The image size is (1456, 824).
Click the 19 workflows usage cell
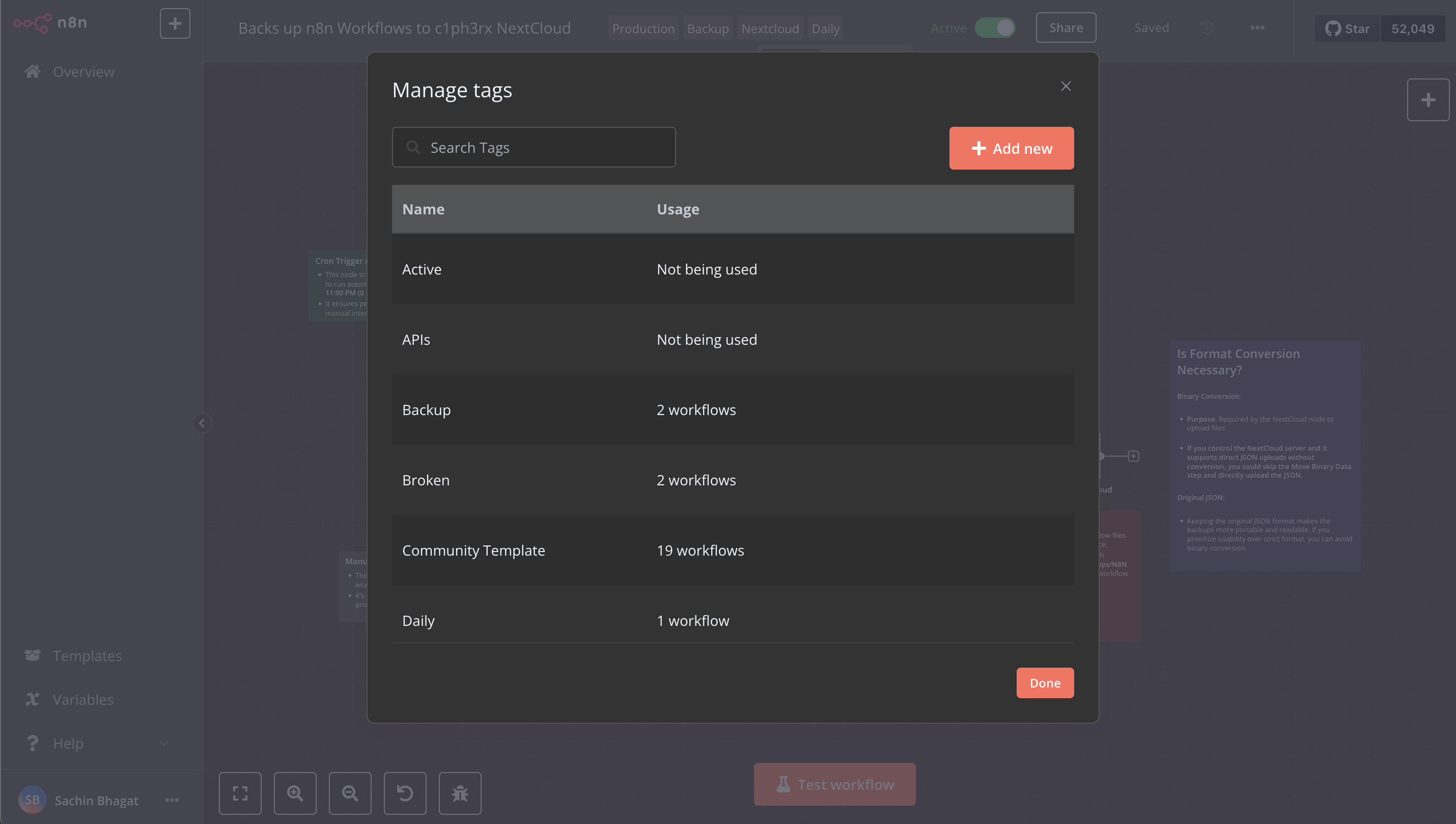pos(701,550)
